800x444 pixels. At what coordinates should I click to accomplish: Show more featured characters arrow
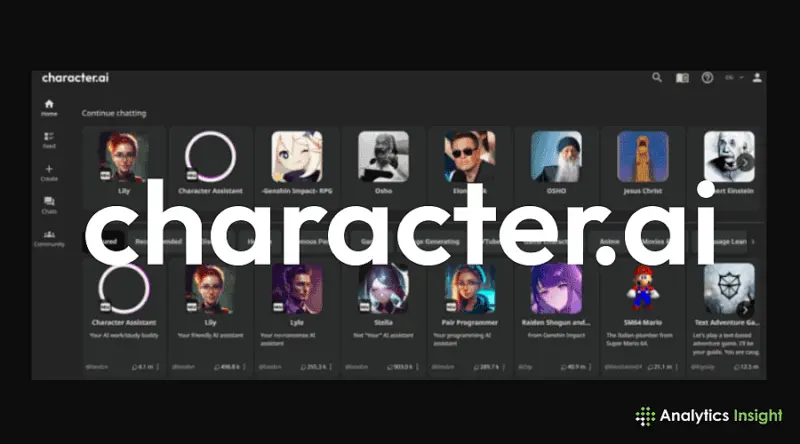[x=745, y=310]
